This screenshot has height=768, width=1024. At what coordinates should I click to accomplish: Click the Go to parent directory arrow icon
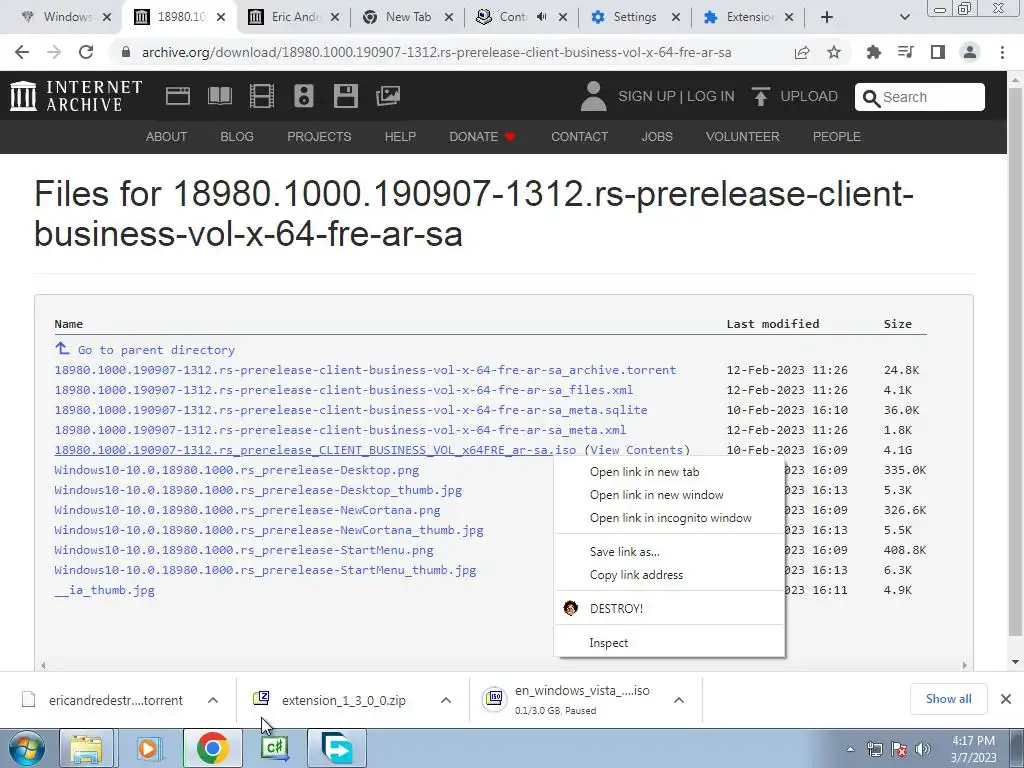pyautogui.click(x=62, y=349)
